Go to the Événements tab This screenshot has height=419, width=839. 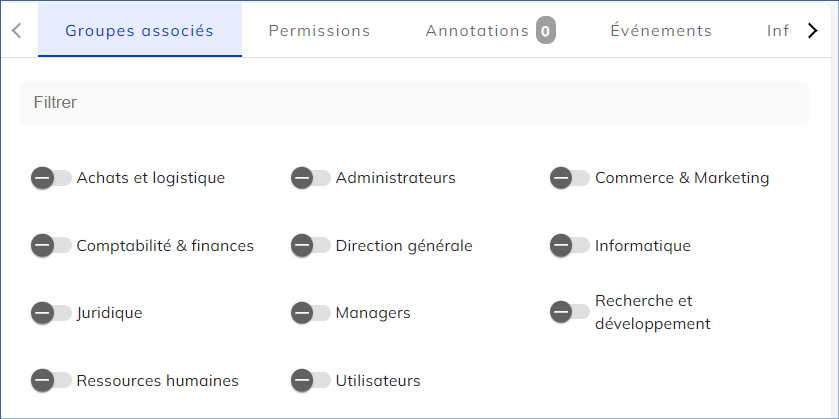click(x=661, y=31)
